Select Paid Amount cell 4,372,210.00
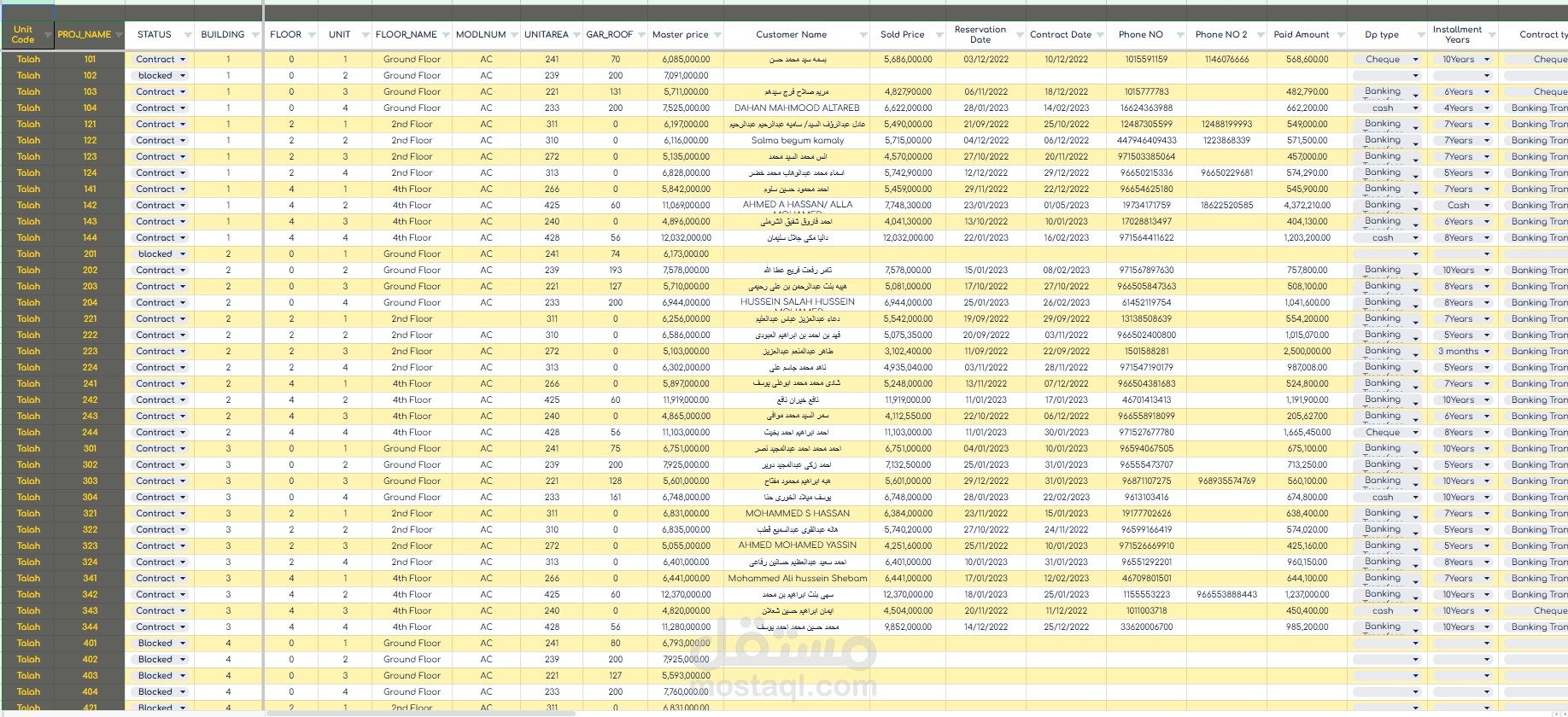The height and width of the screenshot is (717, 1568). 1307,206
